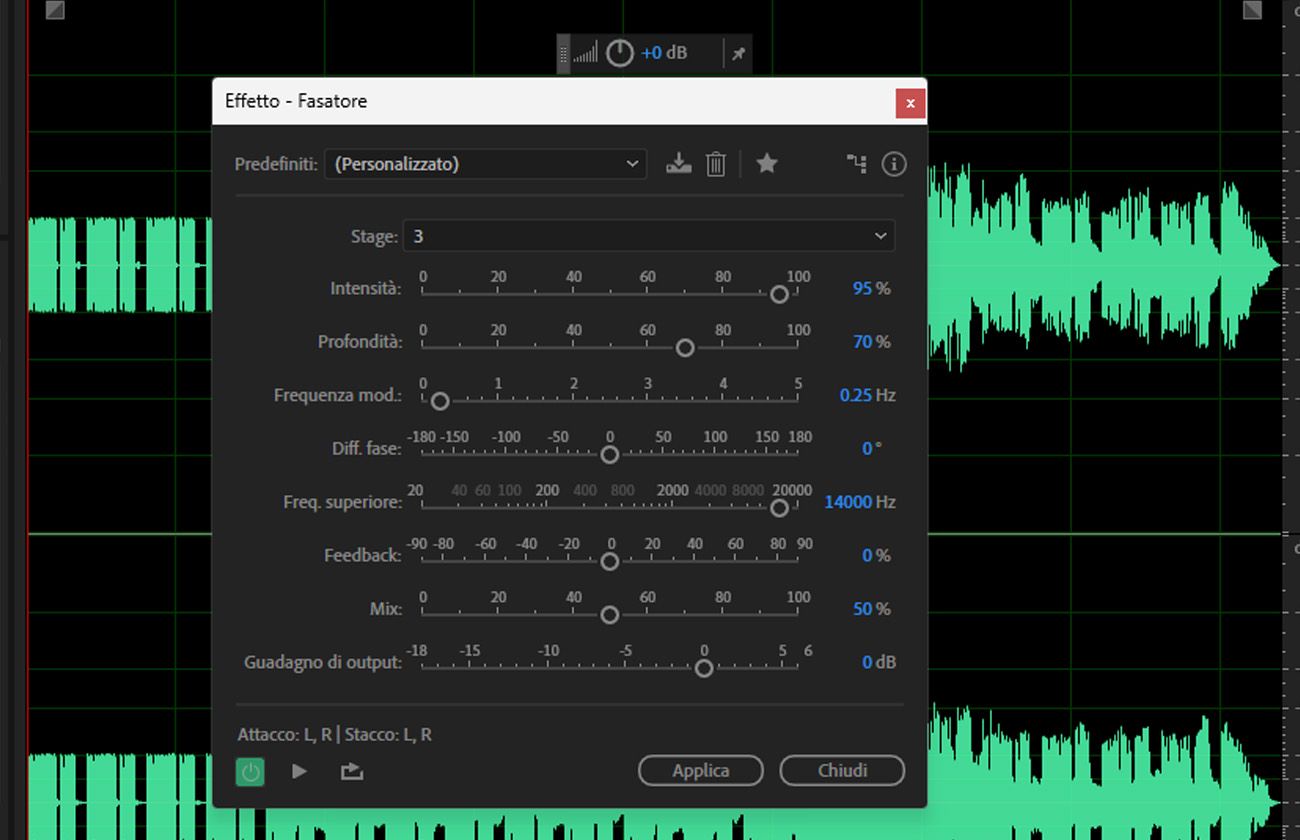1300x840 pixels.
Task: Open the Predefiniti presets dropdown
Action: (485, 163)
